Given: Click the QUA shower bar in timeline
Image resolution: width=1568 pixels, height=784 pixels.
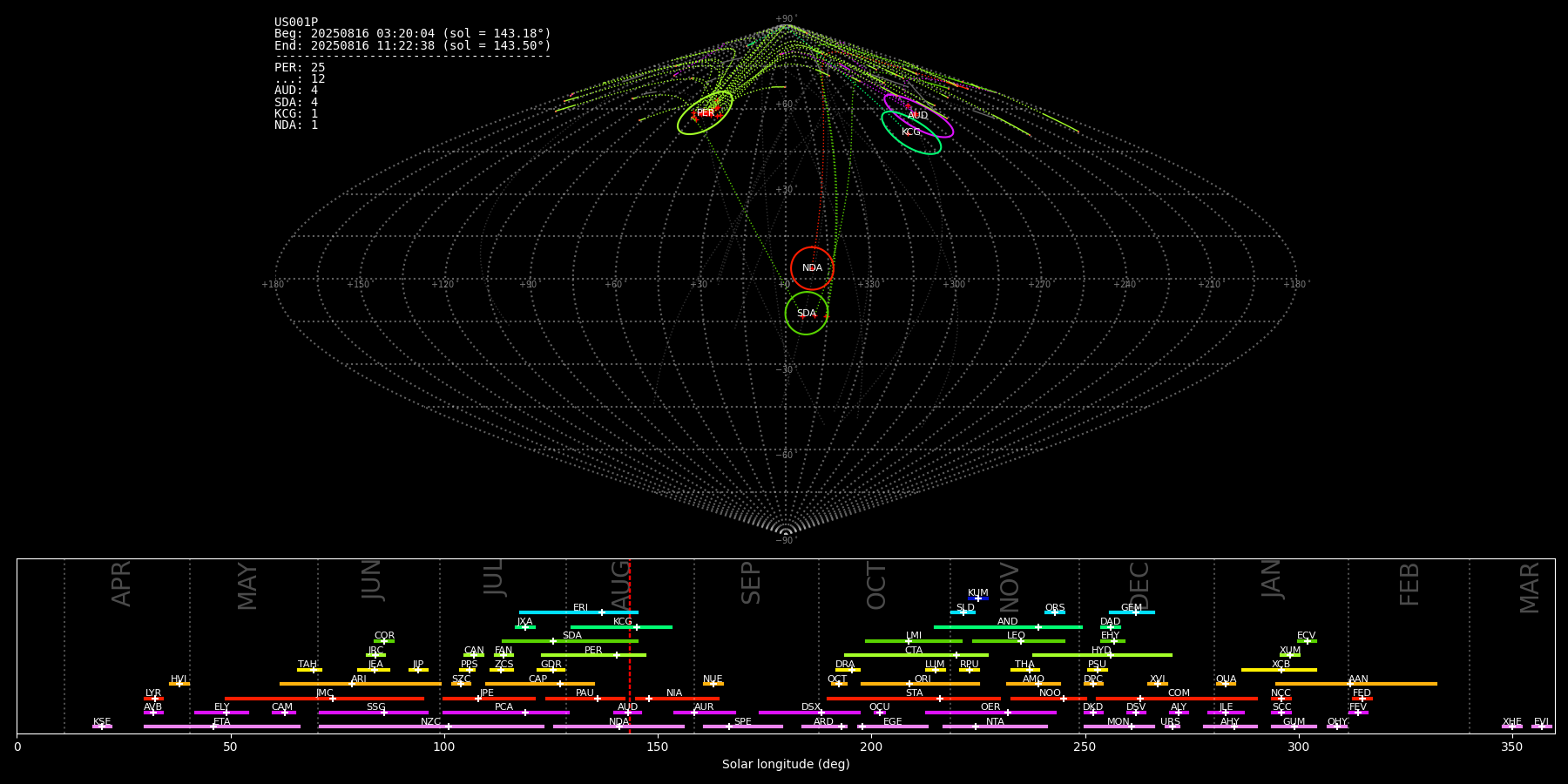Looking at the screenshot, I should [1226, 684].
